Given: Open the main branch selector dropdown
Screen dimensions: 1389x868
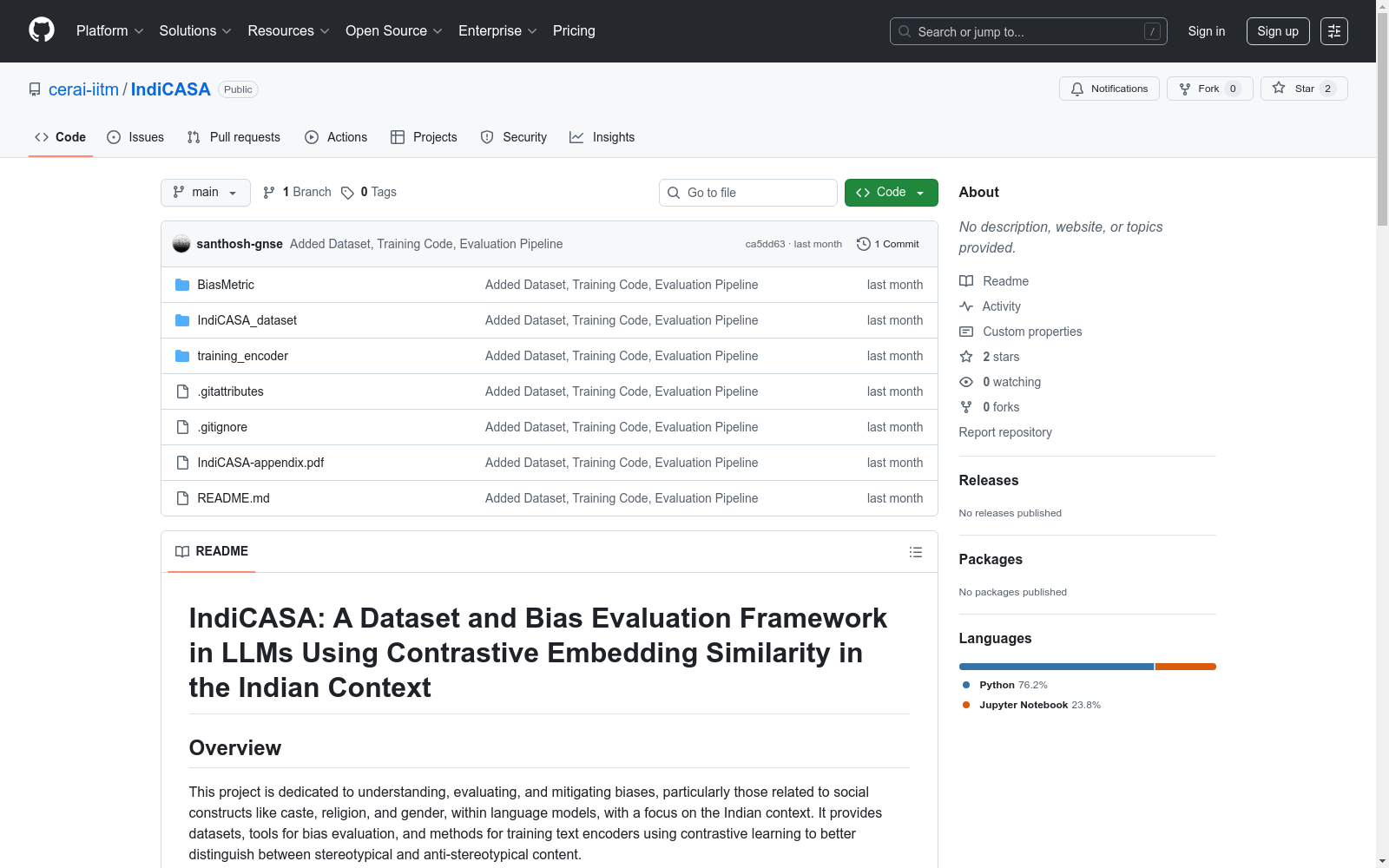Looking at the screenshot, I should coord(206,193).
